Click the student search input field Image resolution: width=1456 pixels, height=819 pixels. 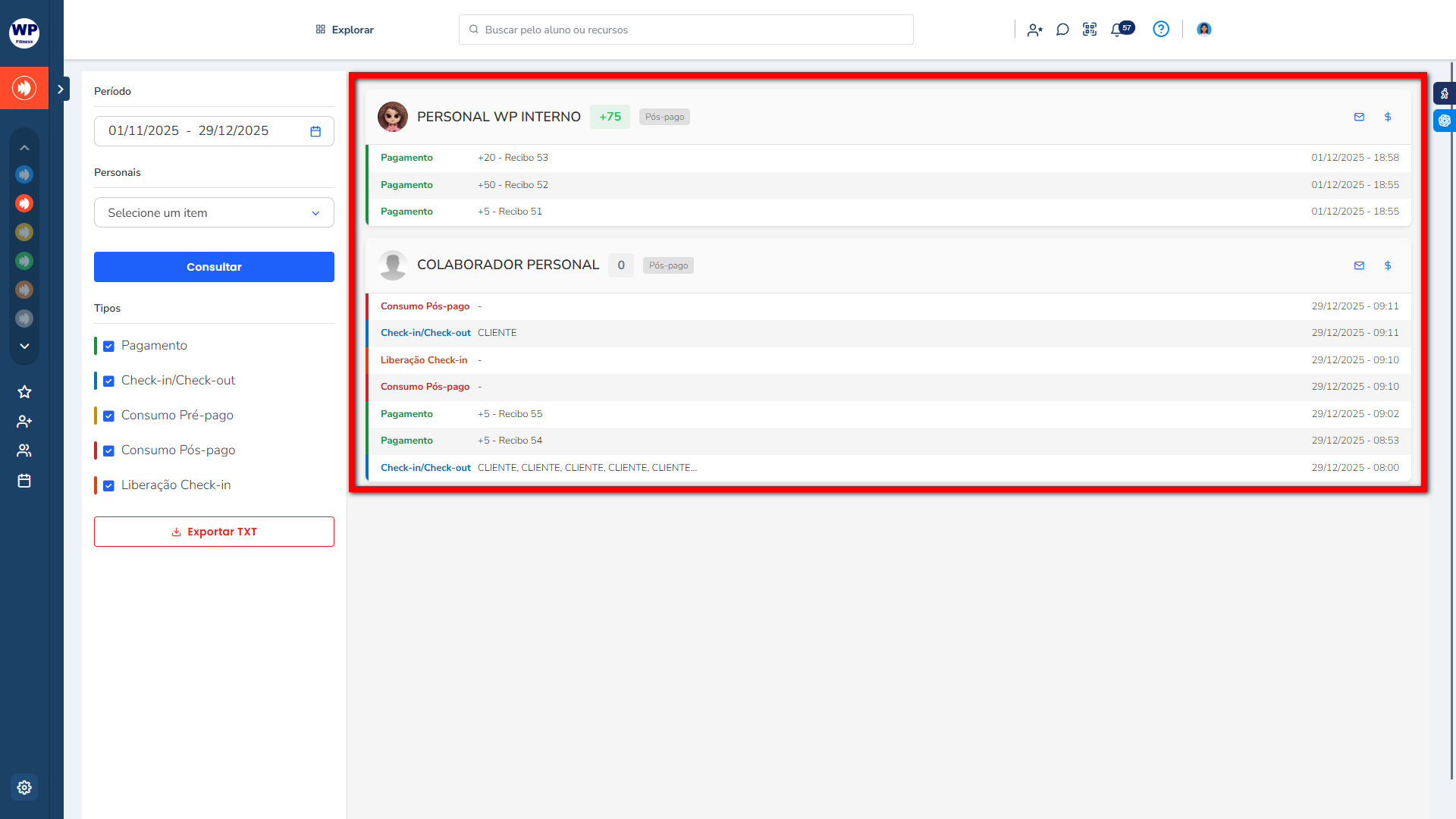tap(686, 30)
